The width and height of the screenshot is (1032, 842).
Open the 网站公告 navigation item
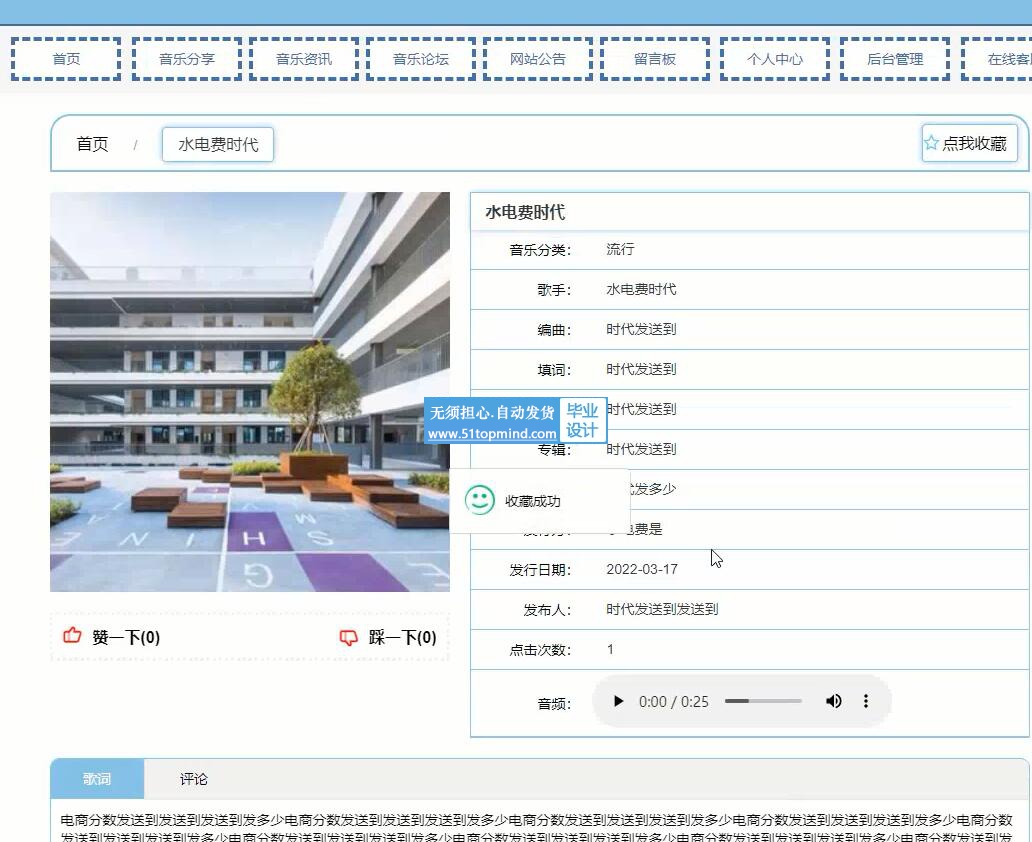click(538, 59)
